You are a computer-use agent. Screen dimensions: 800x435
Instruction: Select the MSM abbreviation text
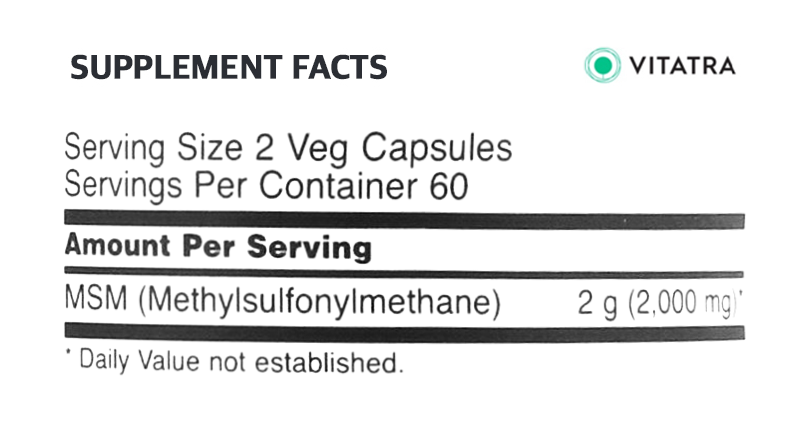pos(96,298)
